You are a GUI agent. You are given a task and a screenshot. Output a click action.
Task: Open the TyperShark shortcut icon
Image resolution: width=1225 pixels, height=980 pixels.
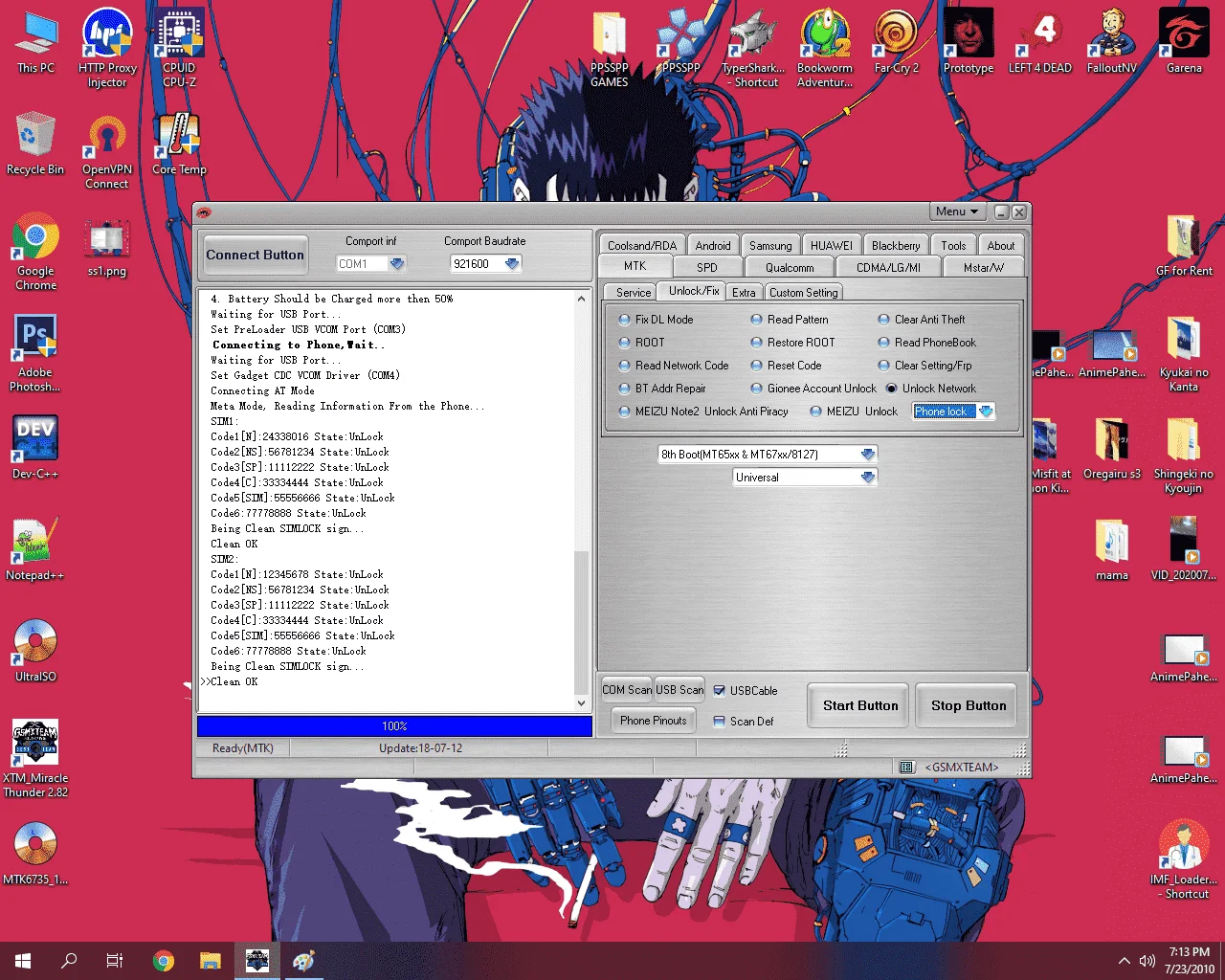[753, 48]
